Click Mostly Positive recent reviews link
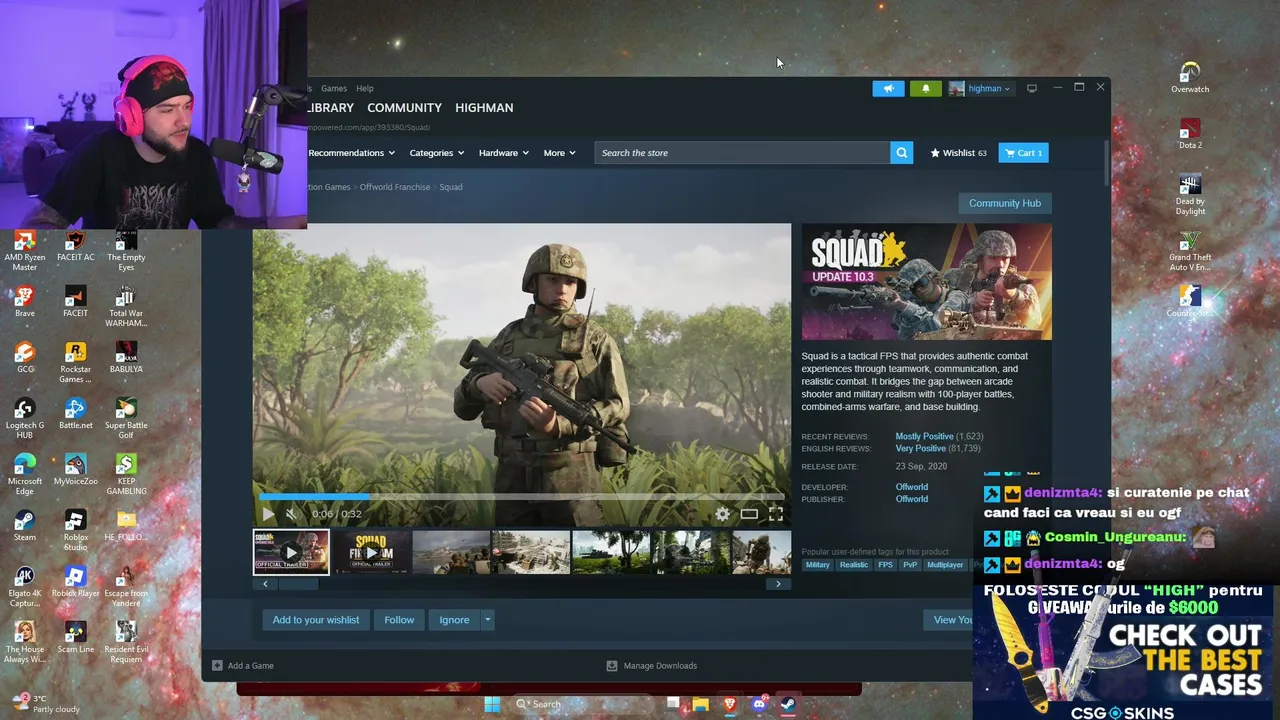Viewport: 1280px width, 720px height. pyautogui.click(x=924, y=437)
